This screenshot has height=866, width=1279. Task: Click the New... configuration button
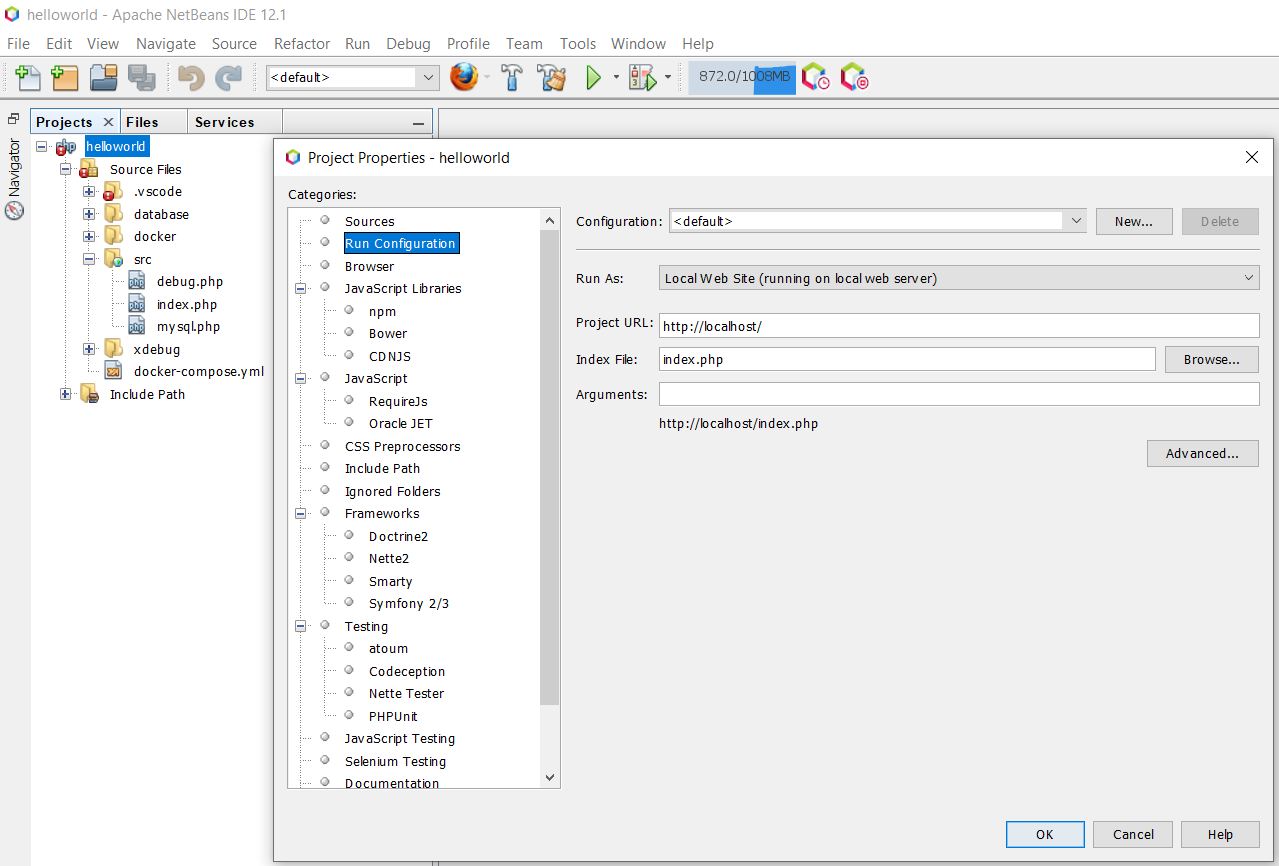[x=1134, y=221]
